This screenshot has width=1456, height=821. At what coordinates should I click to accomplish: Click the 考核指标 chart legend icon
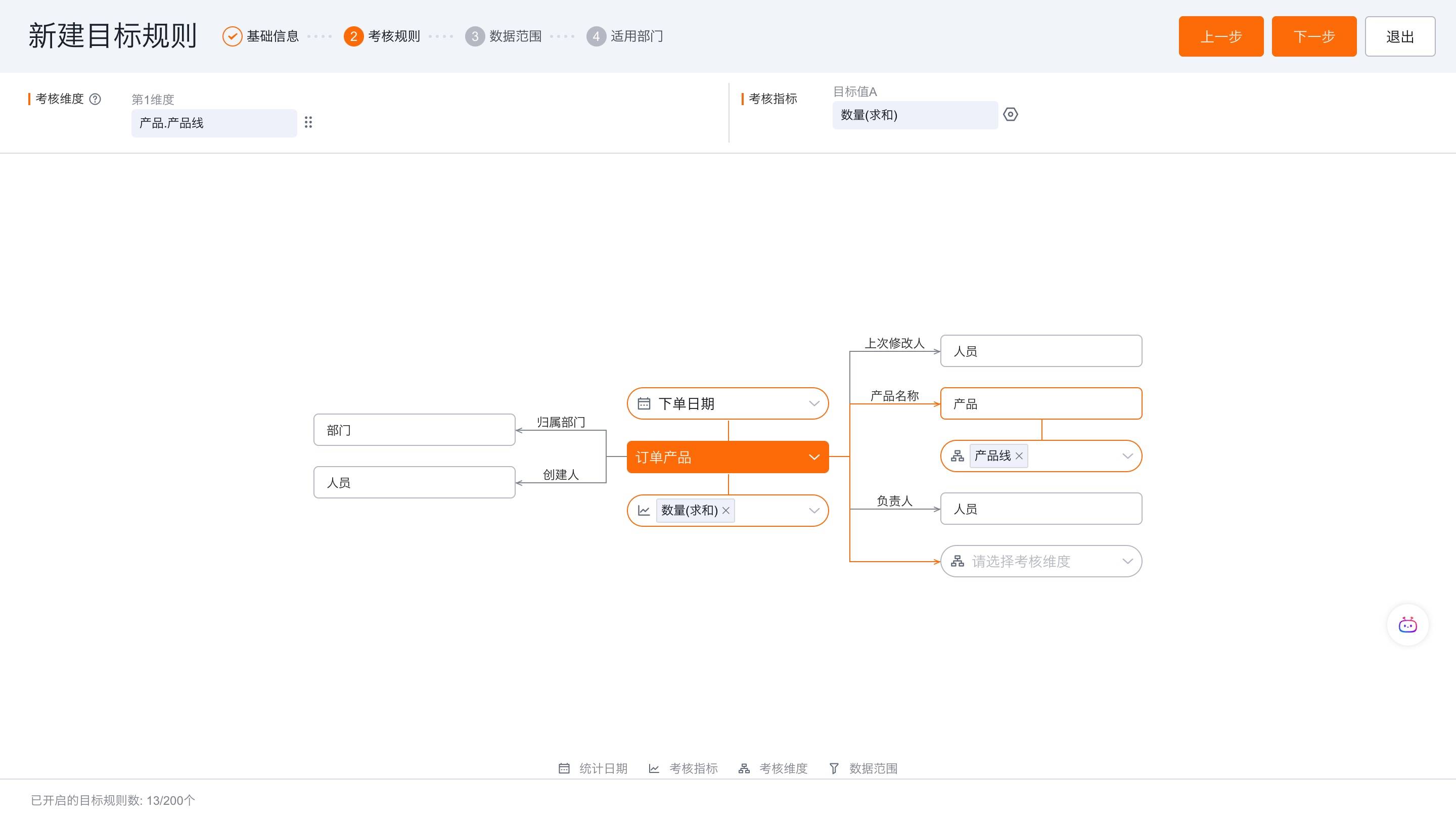point(654,768)
